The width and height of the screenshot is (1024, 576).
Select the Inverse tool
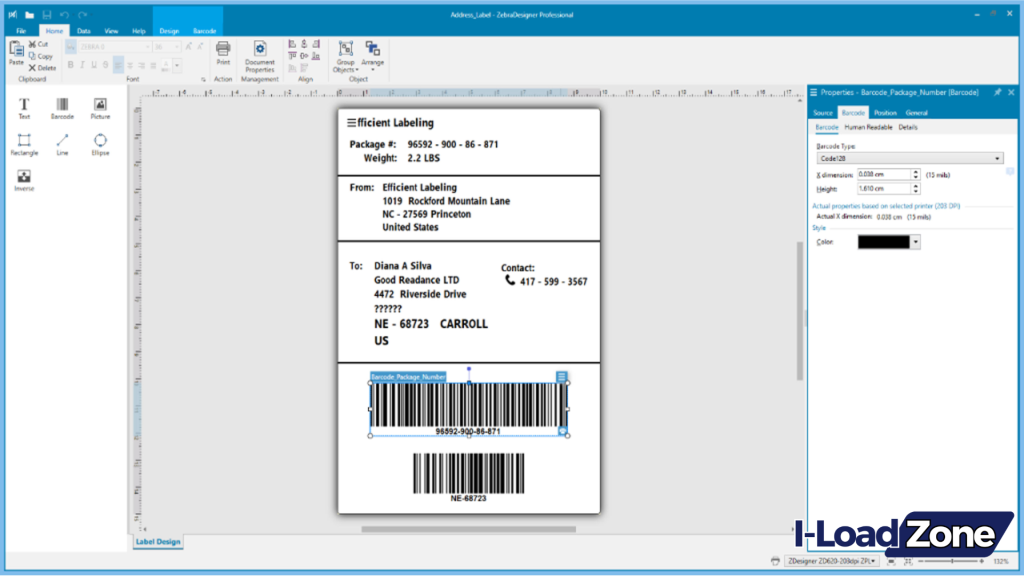coord(24,180)
